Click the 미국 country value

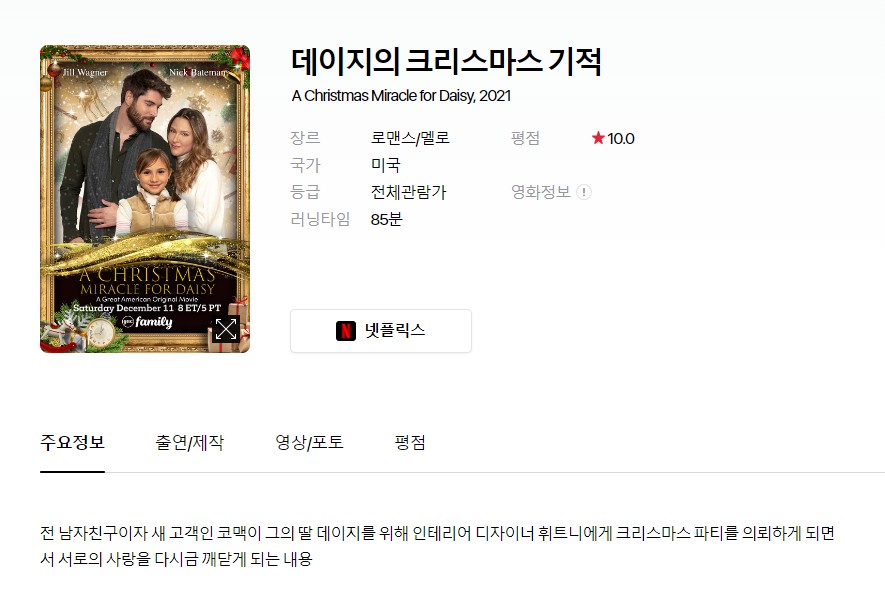[x=385, y=165]
